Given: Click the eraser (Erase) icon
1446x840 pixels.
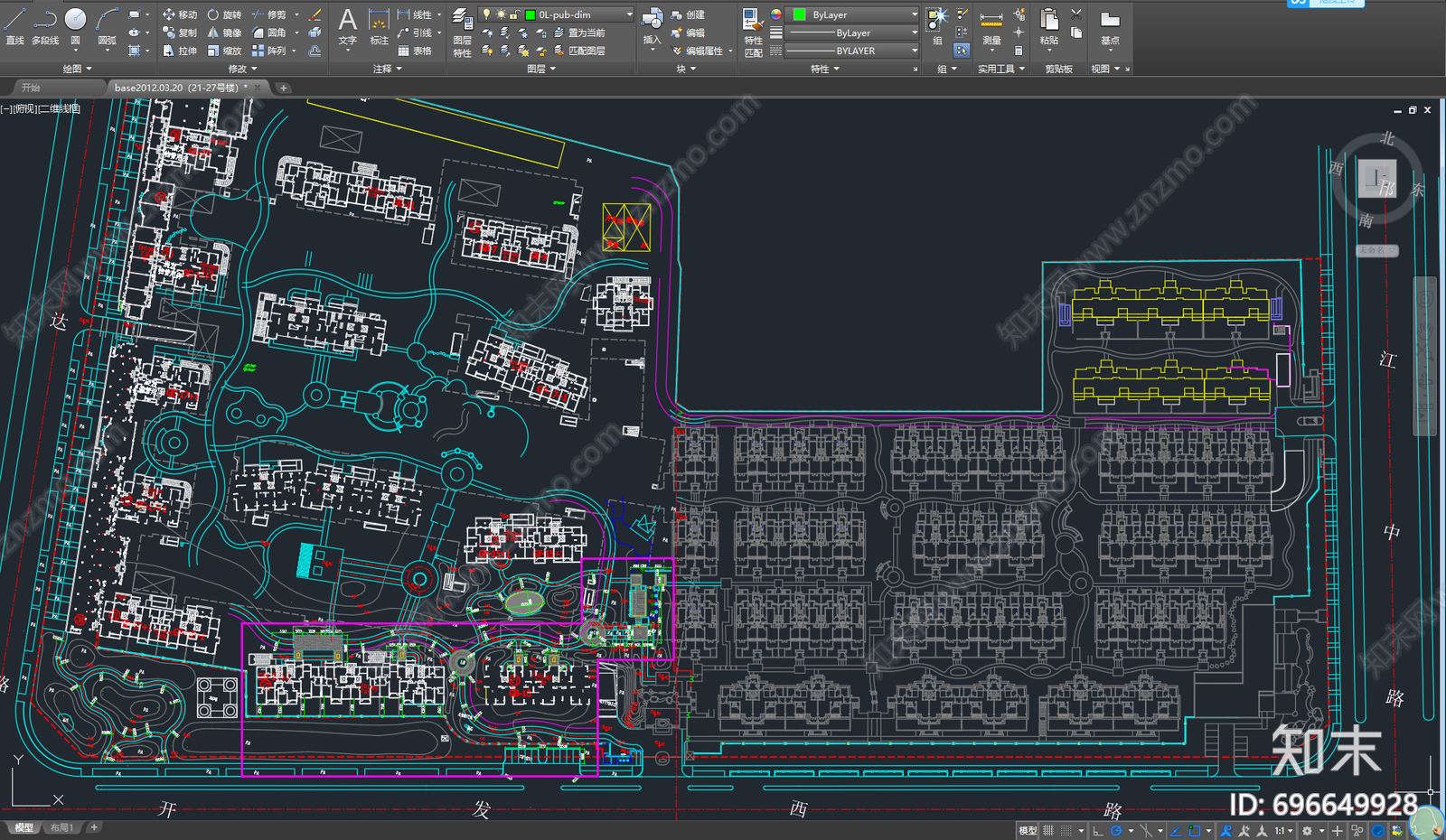Looking at the screenshot, I should coord(315,14).
